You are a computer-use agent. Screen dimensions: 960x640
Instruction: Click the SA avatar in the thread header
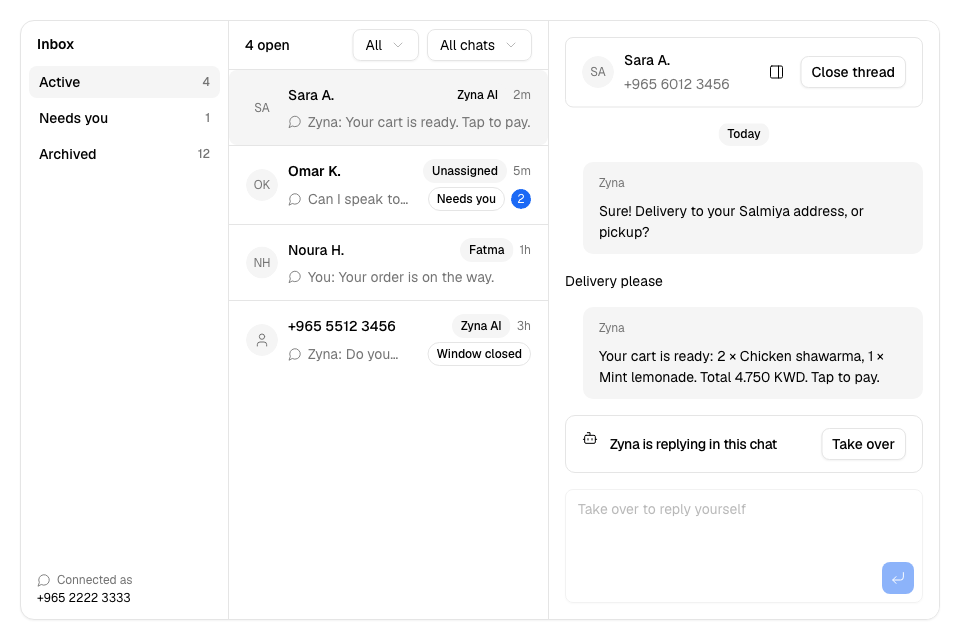[598, 72]
